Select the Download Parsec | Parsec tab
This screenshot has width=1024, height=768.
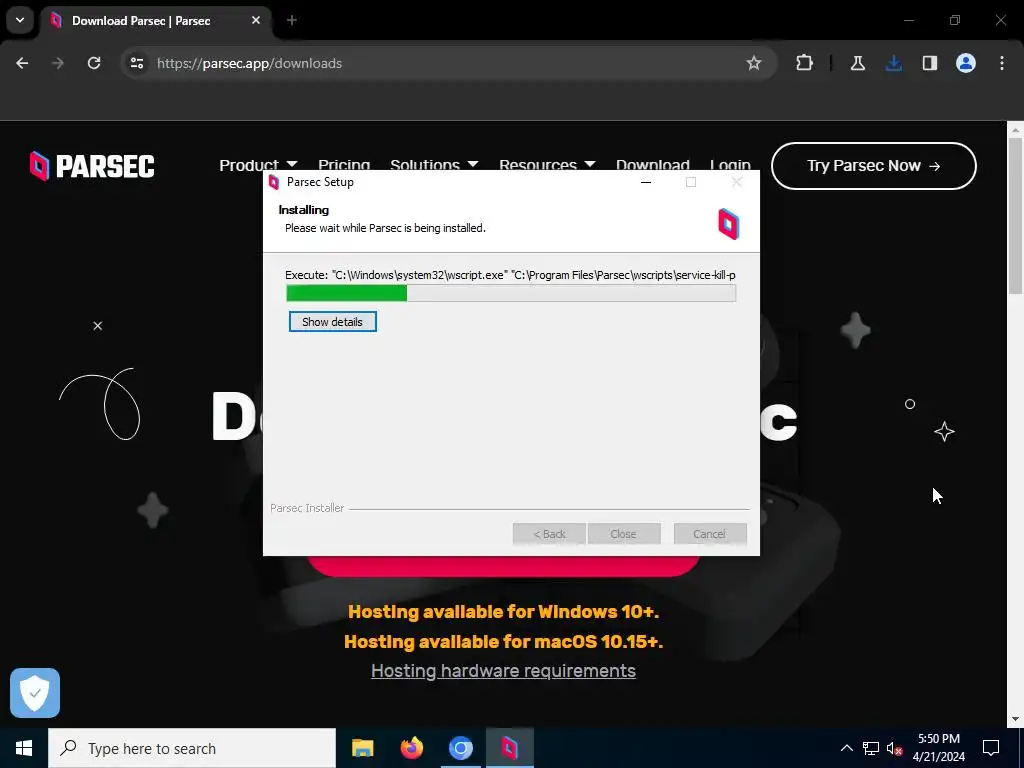click(157, 21)
